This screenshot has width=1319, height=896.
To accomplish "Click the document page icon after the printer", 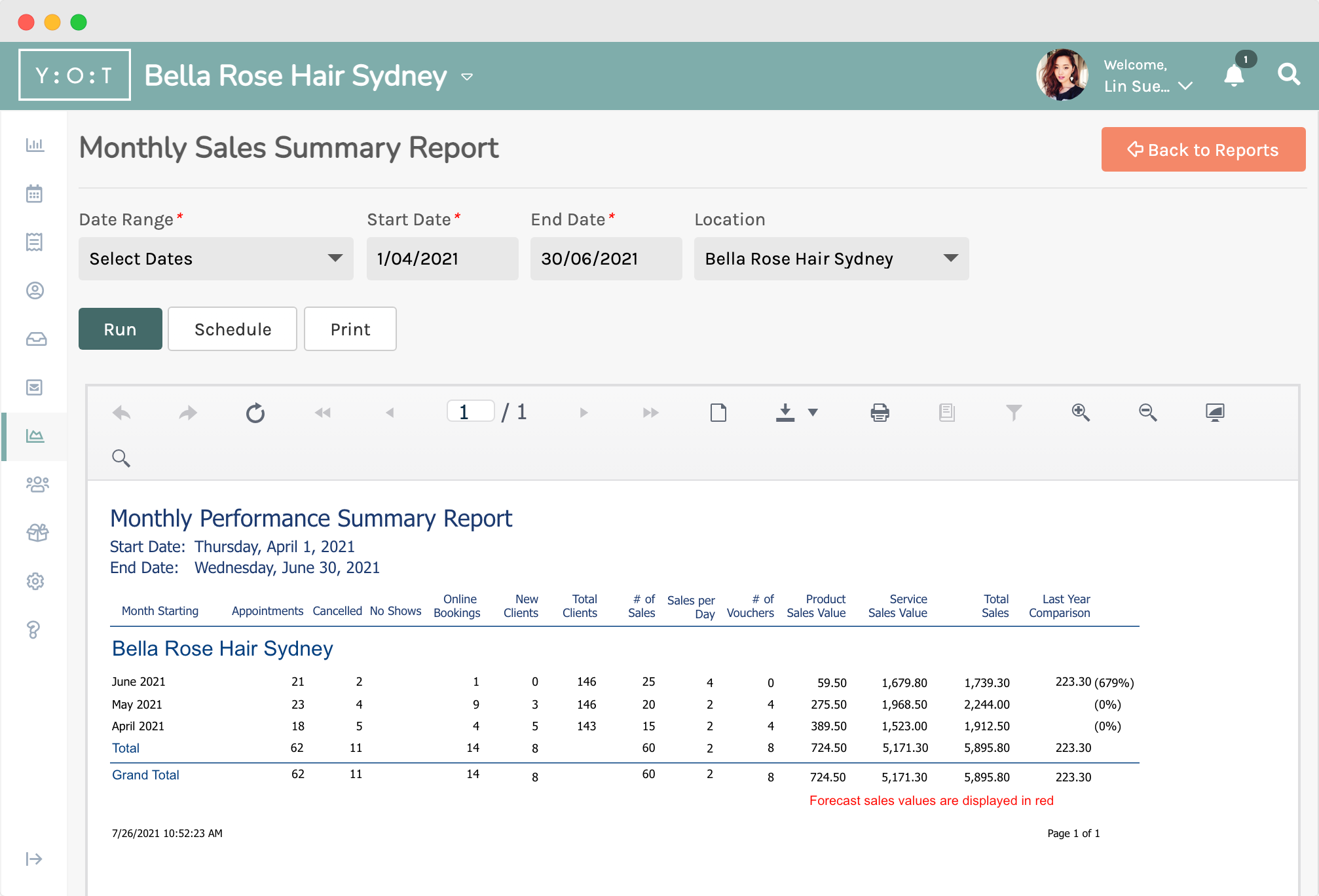I will point(947,413).
